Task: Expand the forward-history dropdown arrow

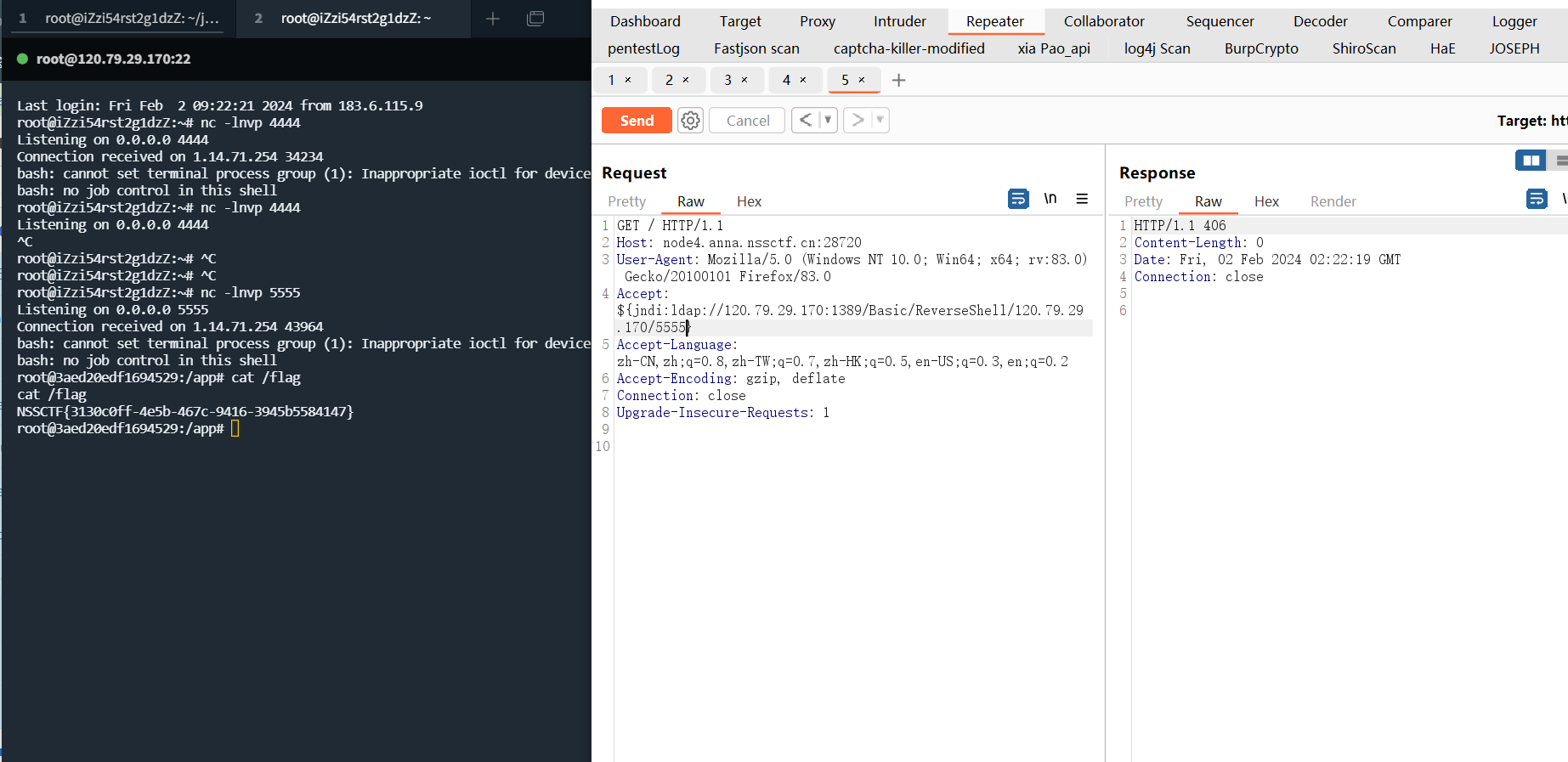Action: click(x=880, y=120)
